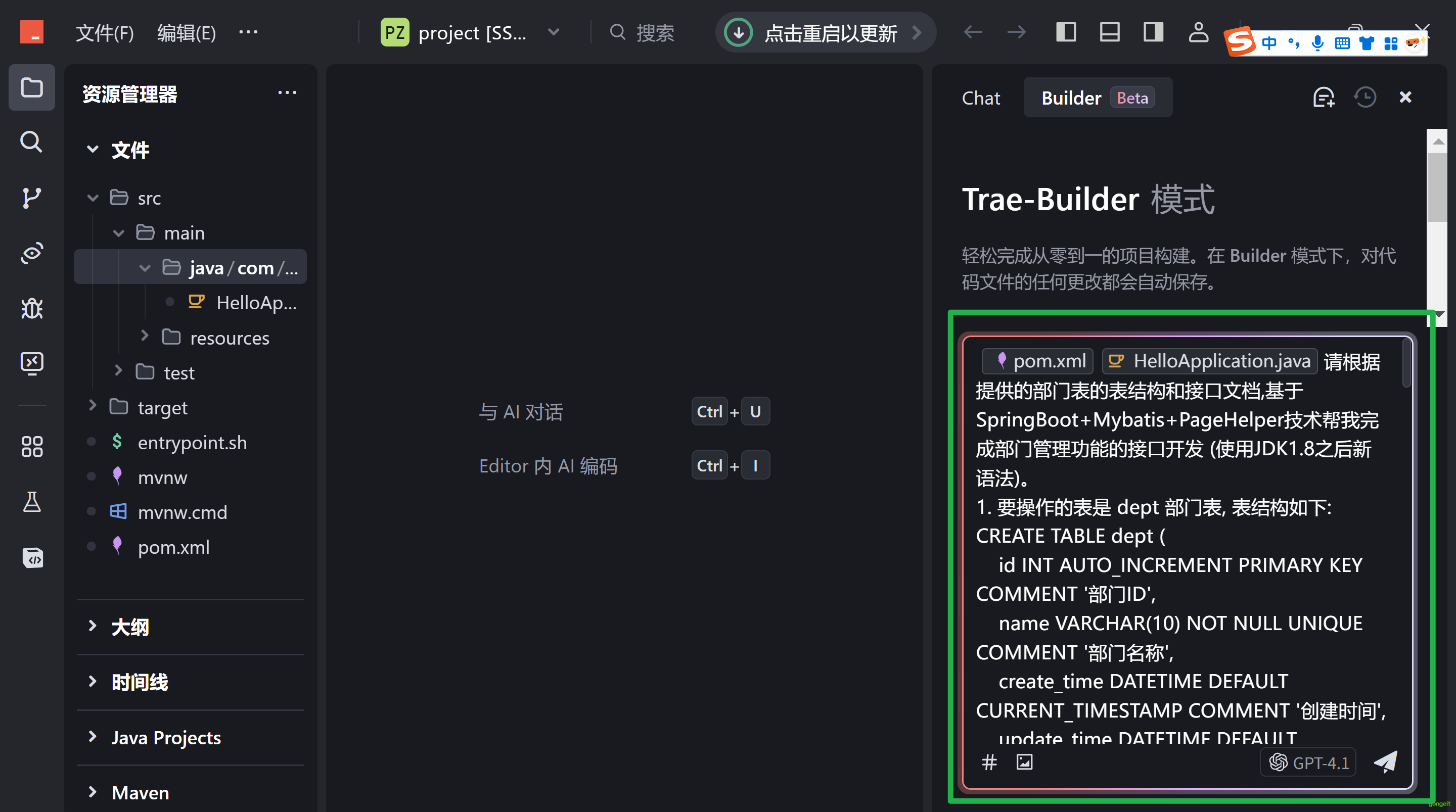The width and height of the screenshot is (1456, 812).
Task: Open the Extensions grid icon
Action: [x=32, y=446]
